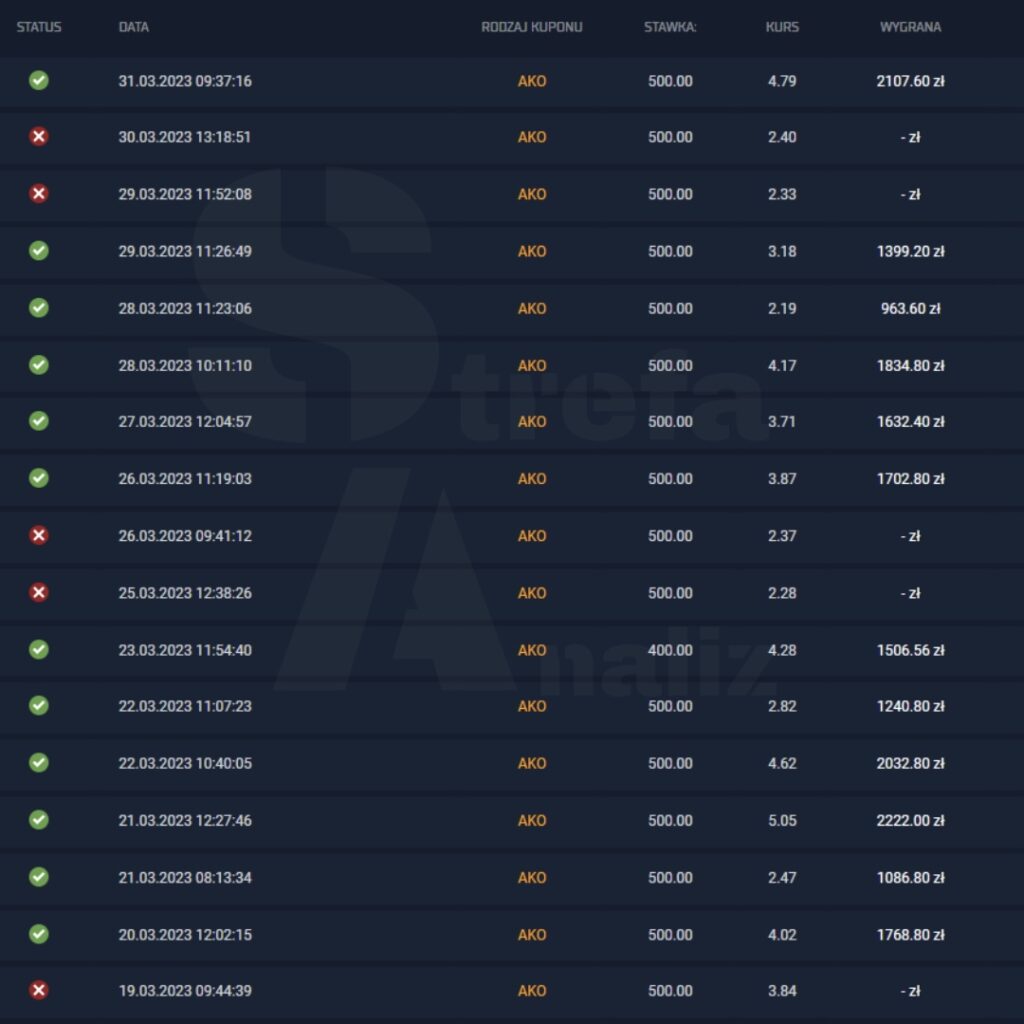Viewport: 1024px width, 1024px height.
Task: Click the green check icon for 23.03.2023 11:54:40
Action: point(39,650)
